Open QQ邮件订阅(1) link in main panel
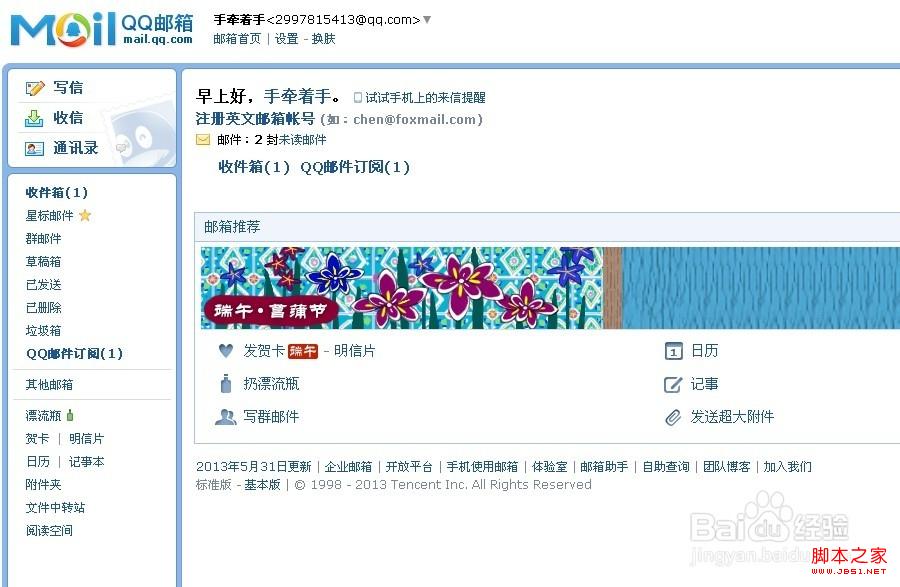900x587 pixels. (355, 167)
